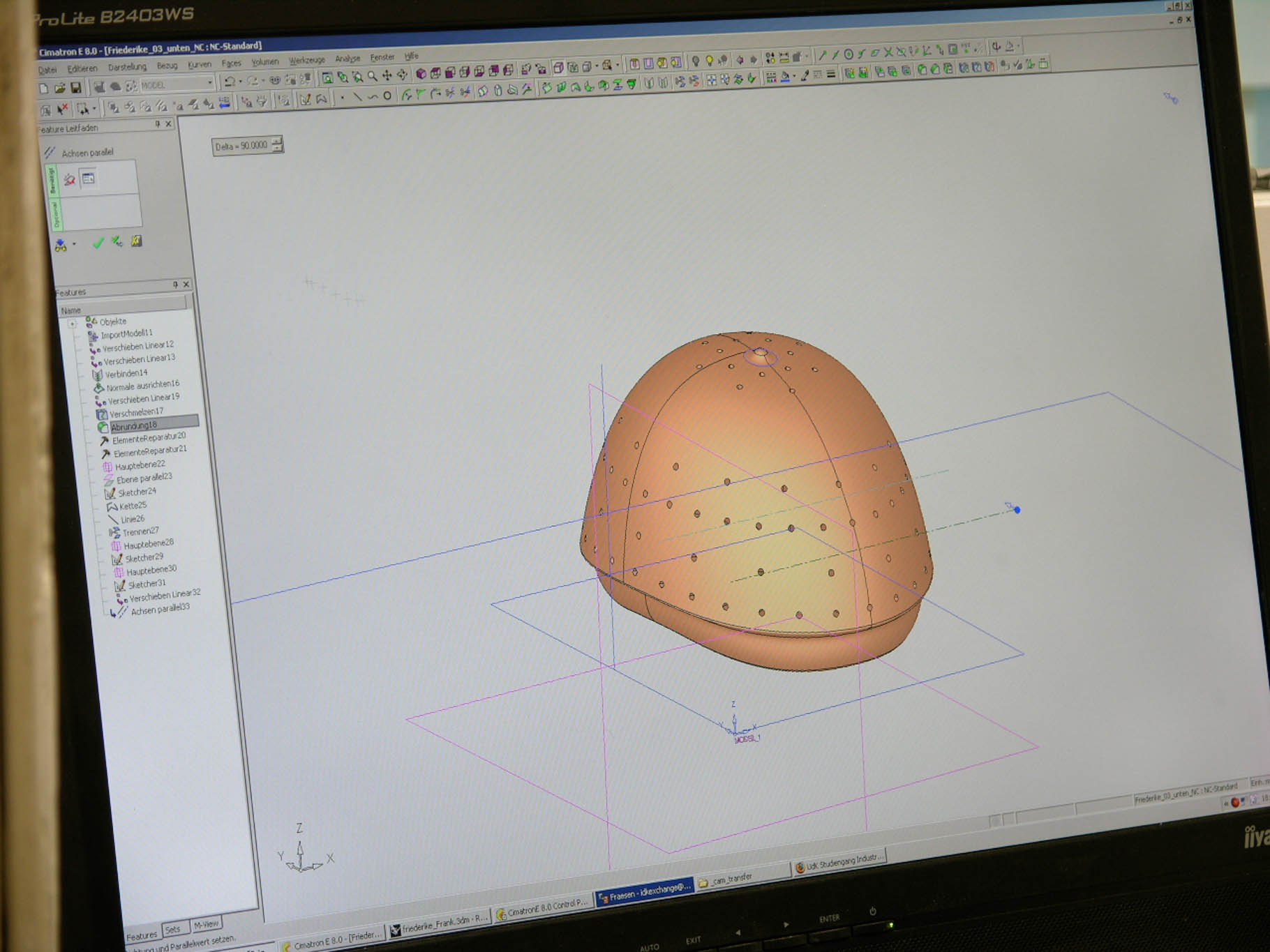The image size is (1270, 952).
Task: Open the preview binoculars dropdown arrow
Action: pyautogui.click(x=74, y=244)
